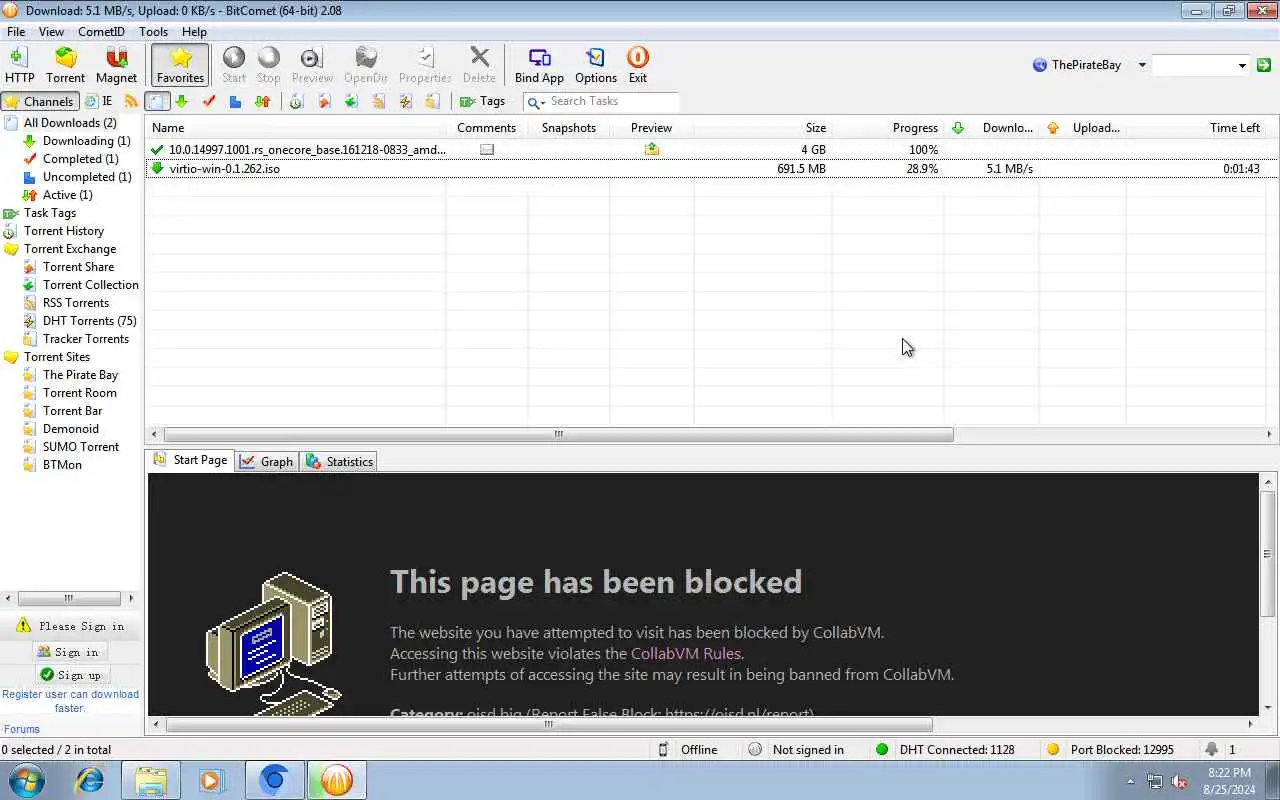Click the Preview toolbar icon
Viewport: 1280px width, 800px height.
coord(312,65)
